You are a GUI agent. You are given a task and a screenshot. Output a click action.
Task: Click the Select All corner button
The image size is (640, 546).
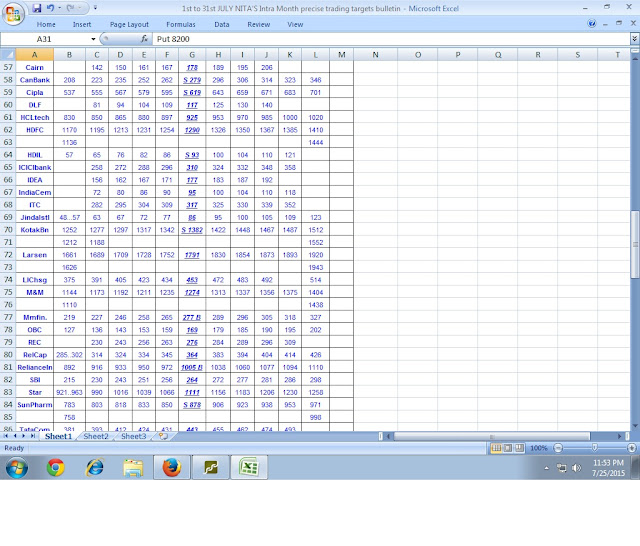8,54
